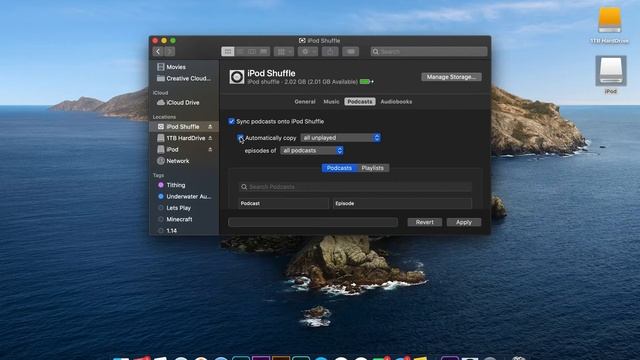This screenshot has height=360, width=640.
Task: Open the gear action menu
Action: click(x=308, y=51)
